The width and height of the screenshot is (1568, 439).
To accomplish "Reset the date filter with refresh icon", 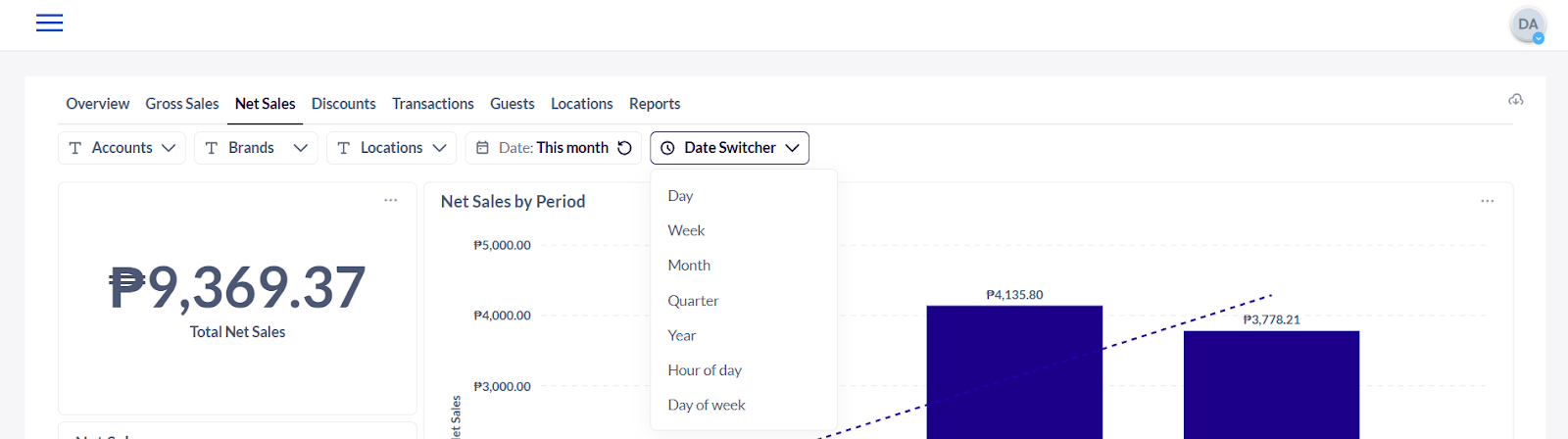I will coord(624,148).
